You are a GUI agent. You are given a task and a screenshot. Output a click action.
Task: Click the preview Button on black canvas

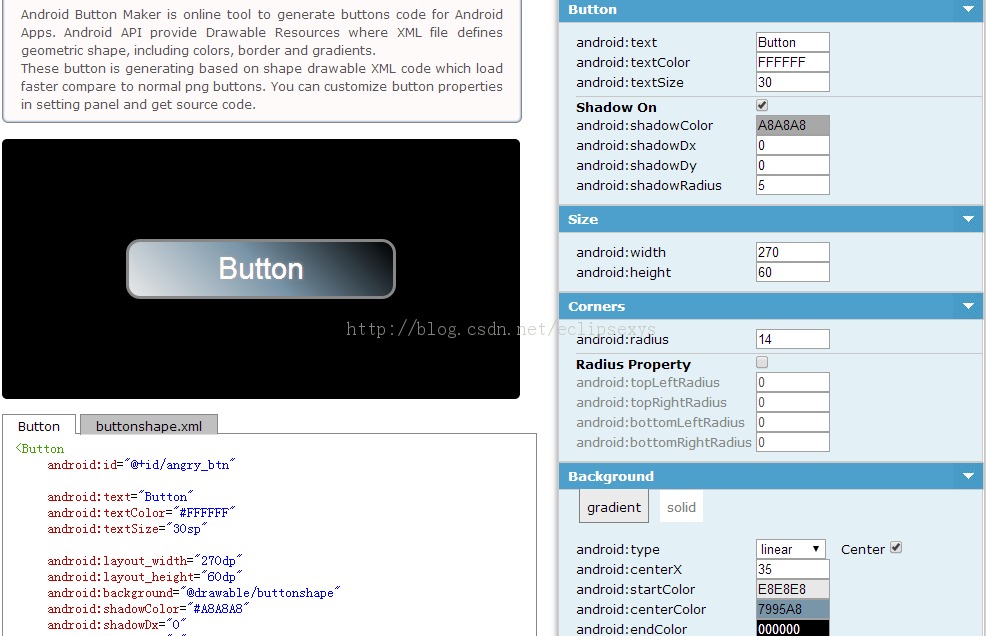coord(261,269)
